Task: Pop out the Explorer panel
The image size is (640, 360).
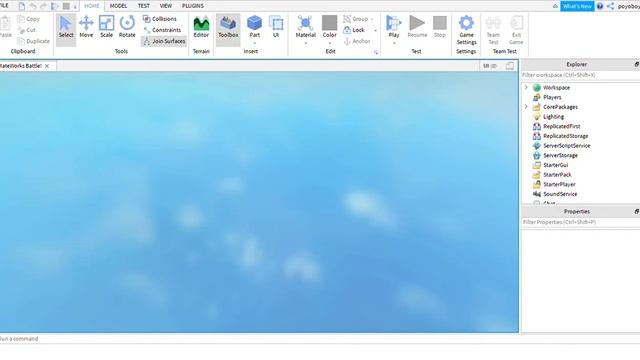Action: pos(636,64)
